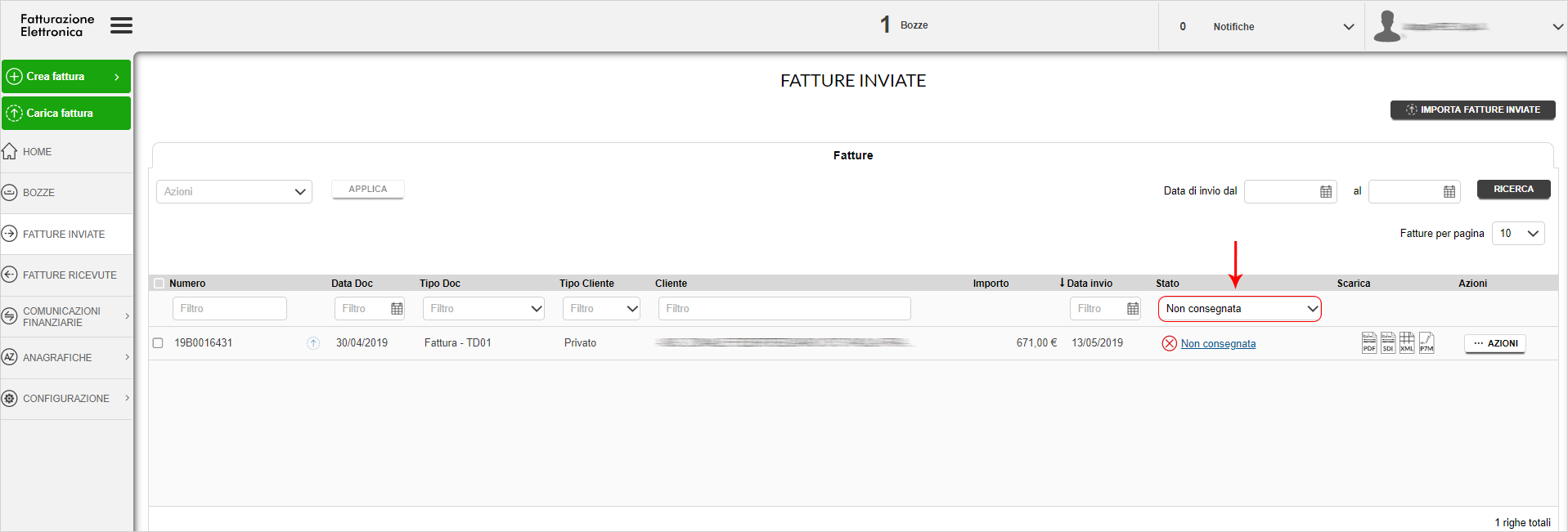Viewport: 1568px width, 532px height.
Task: Click the upload arrow icon beside 19B0016431
Action: [313, 343]
